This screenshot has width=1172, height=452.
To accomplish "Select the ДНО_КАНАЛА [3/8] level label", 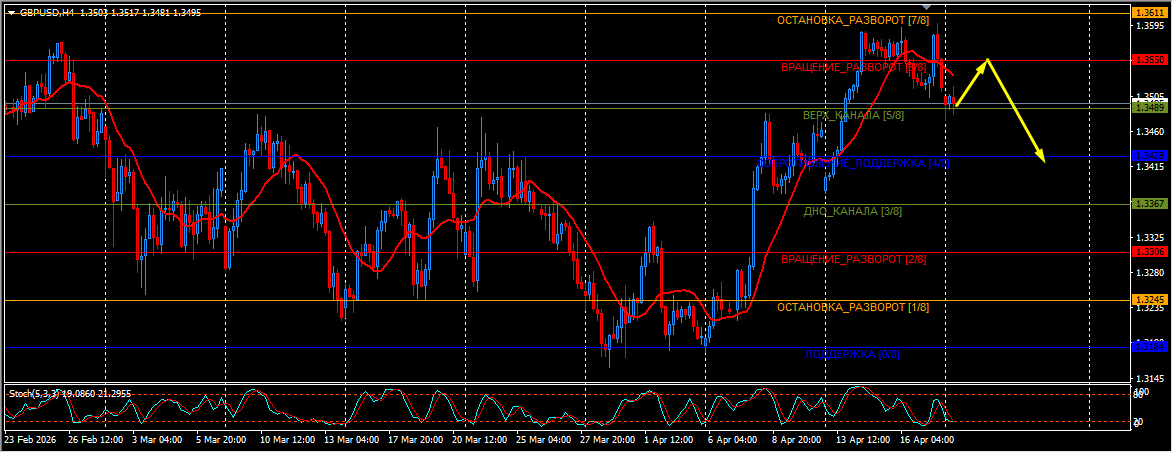I will tap(854, 211).
